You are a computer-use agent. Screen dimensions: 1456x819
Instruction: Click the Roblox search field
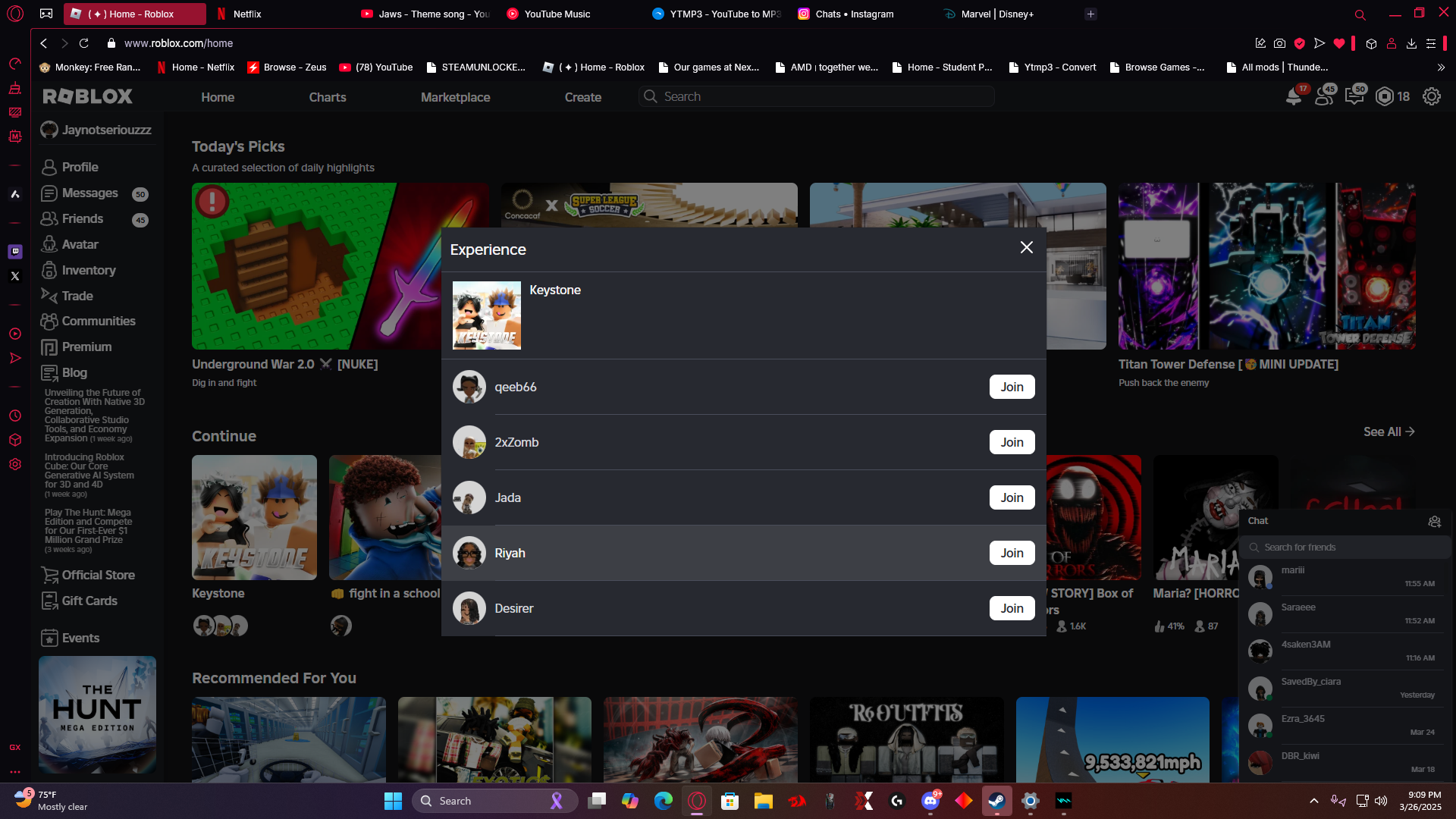pos(819,96)
